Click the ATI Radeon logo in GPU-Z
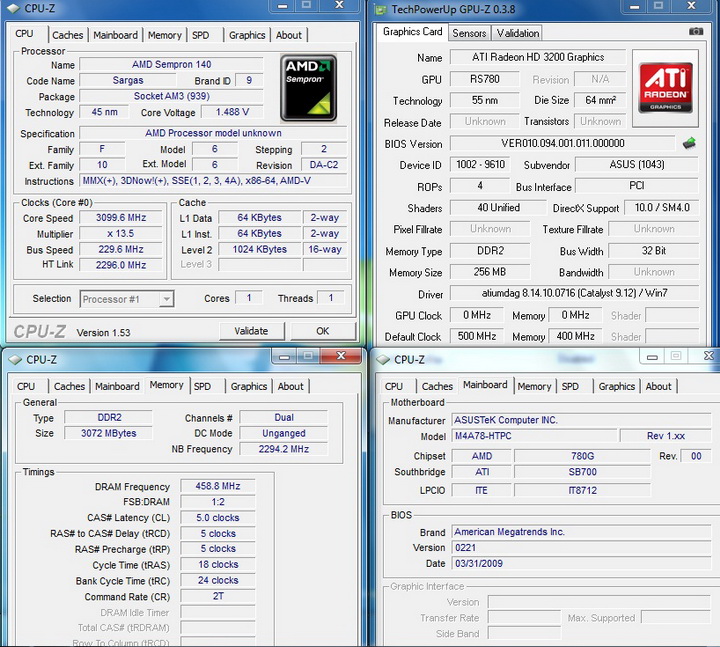The width and height of the screenshot is (720, 647). coord(665,88)
